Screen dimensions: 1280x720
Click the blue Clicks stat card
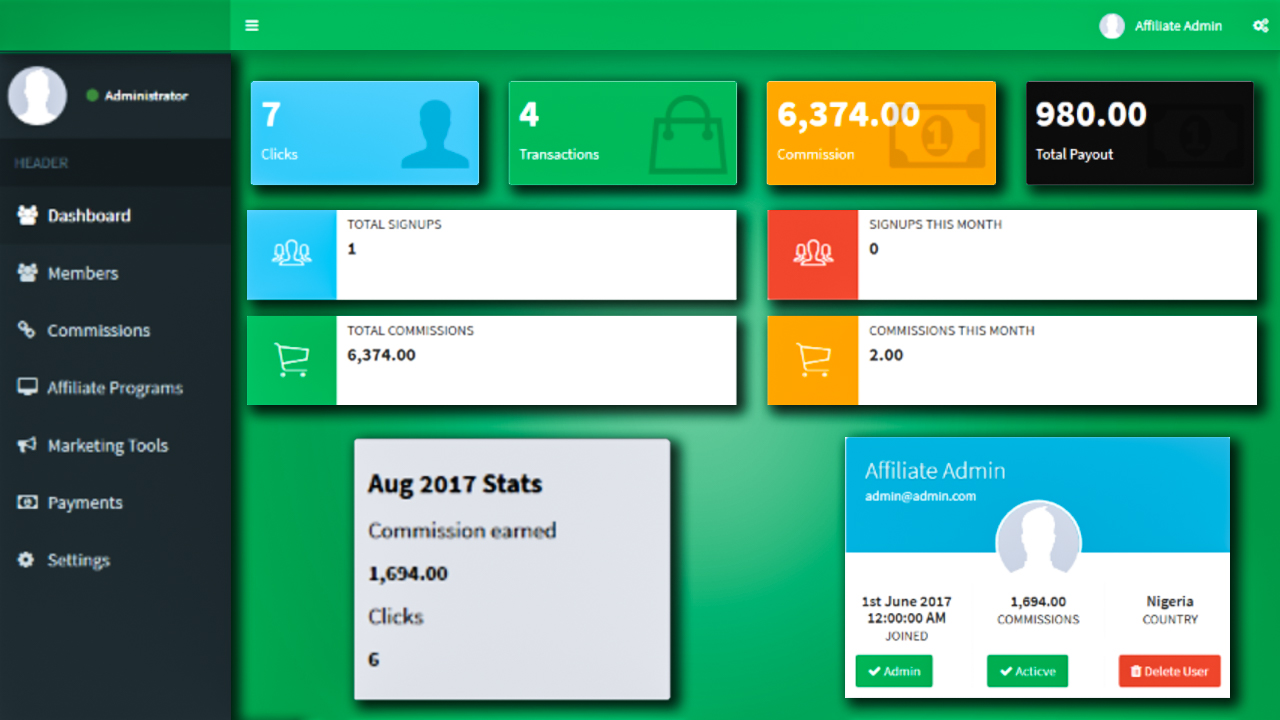click(x=365, y=133)
